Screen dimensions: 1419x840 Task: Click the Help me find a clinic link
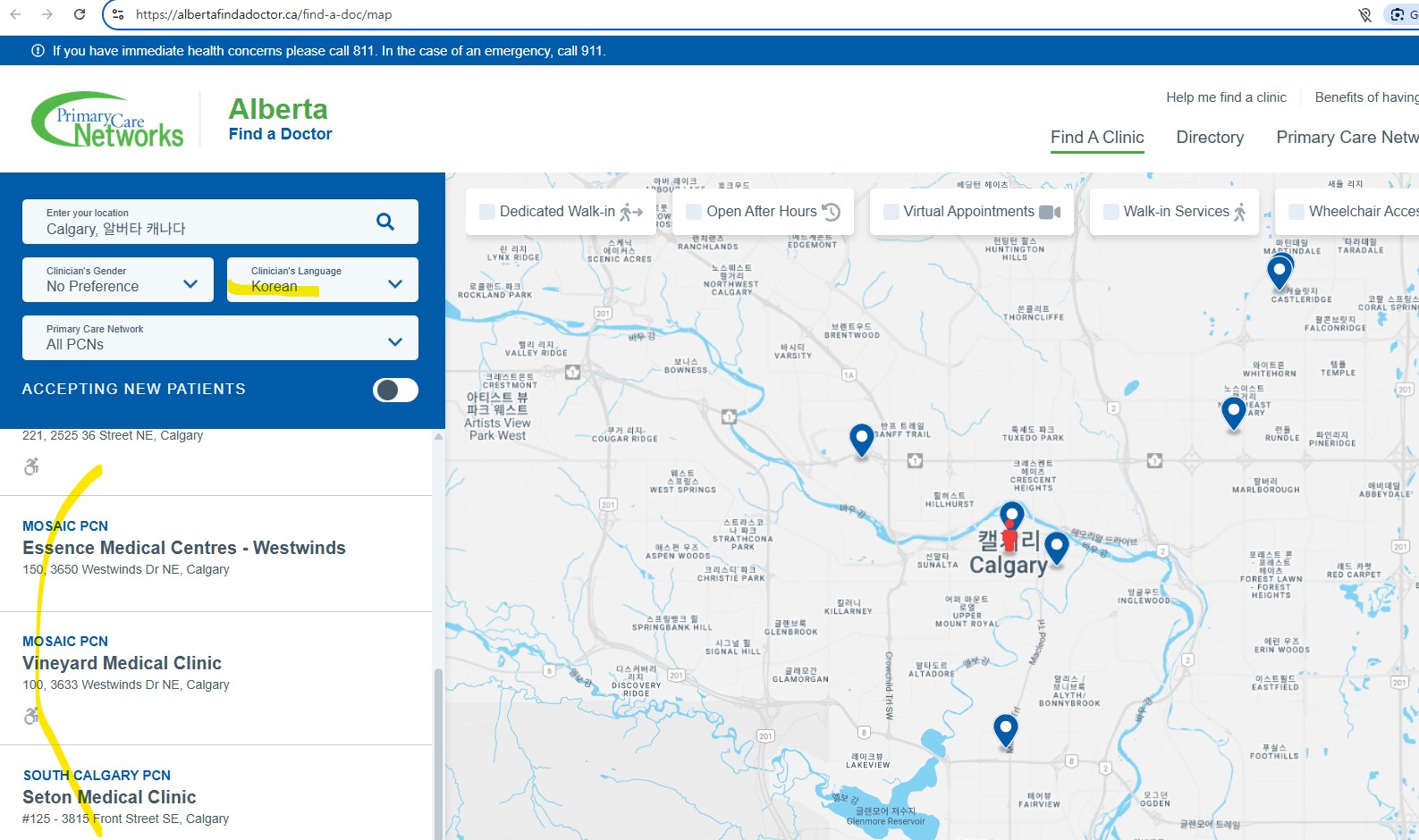(1225, 97)
